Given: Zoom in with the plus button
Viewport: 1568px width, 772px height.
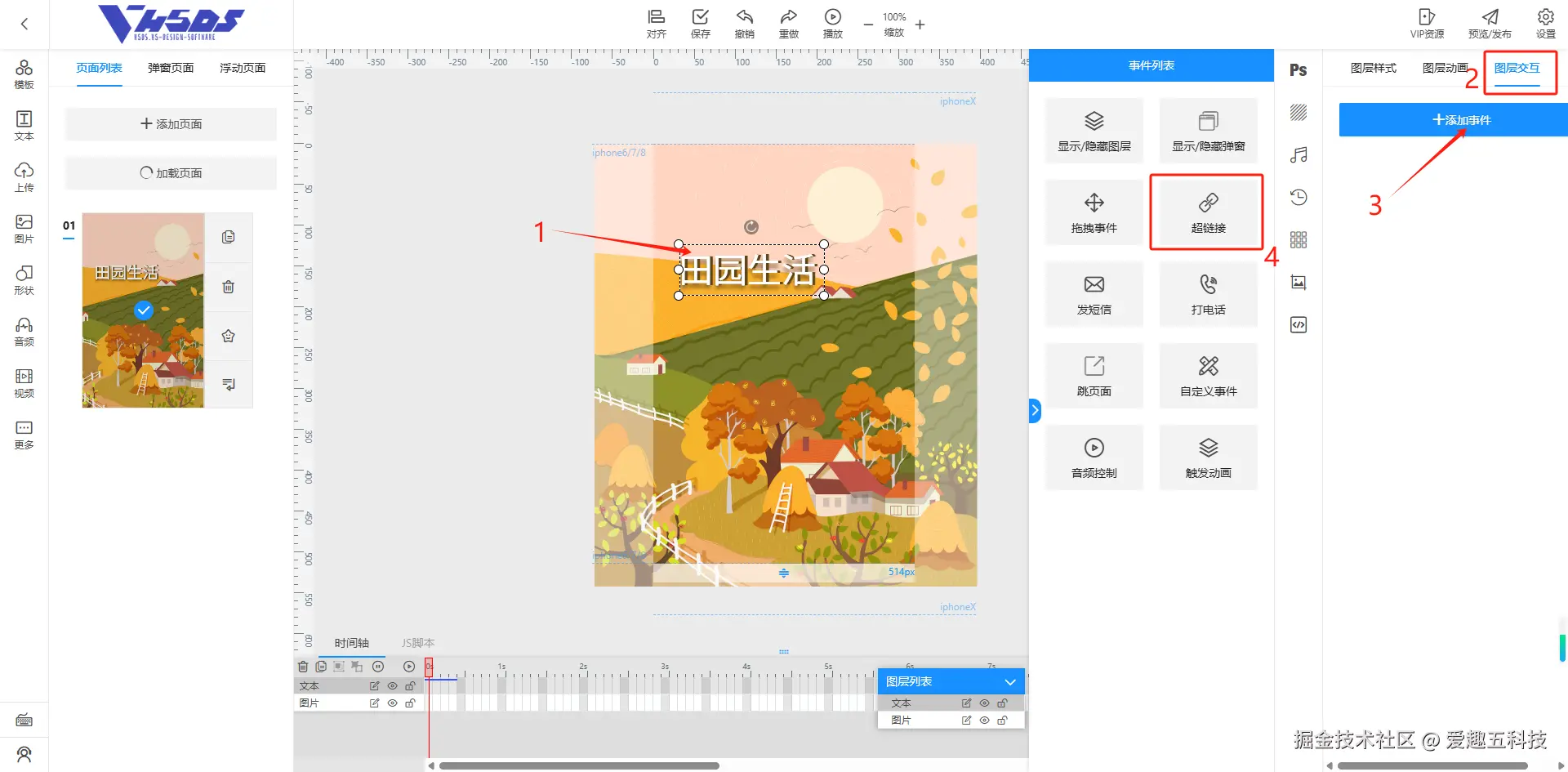Looking at the screenshot, I should click(920, 25).
